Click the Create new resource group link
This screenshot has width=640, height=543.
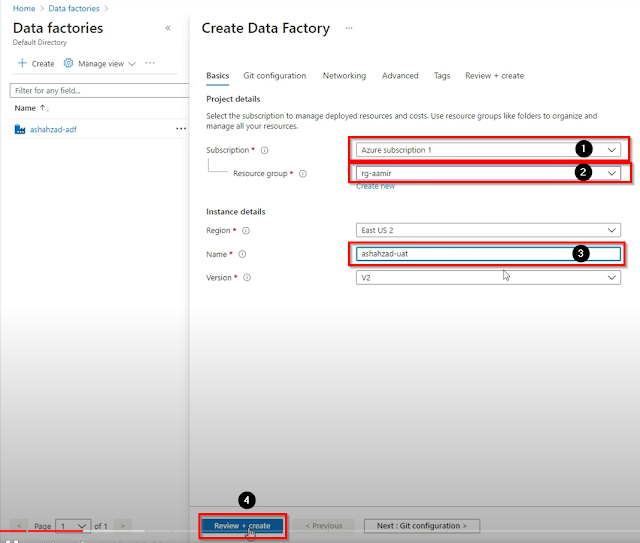tap(376, 186)
